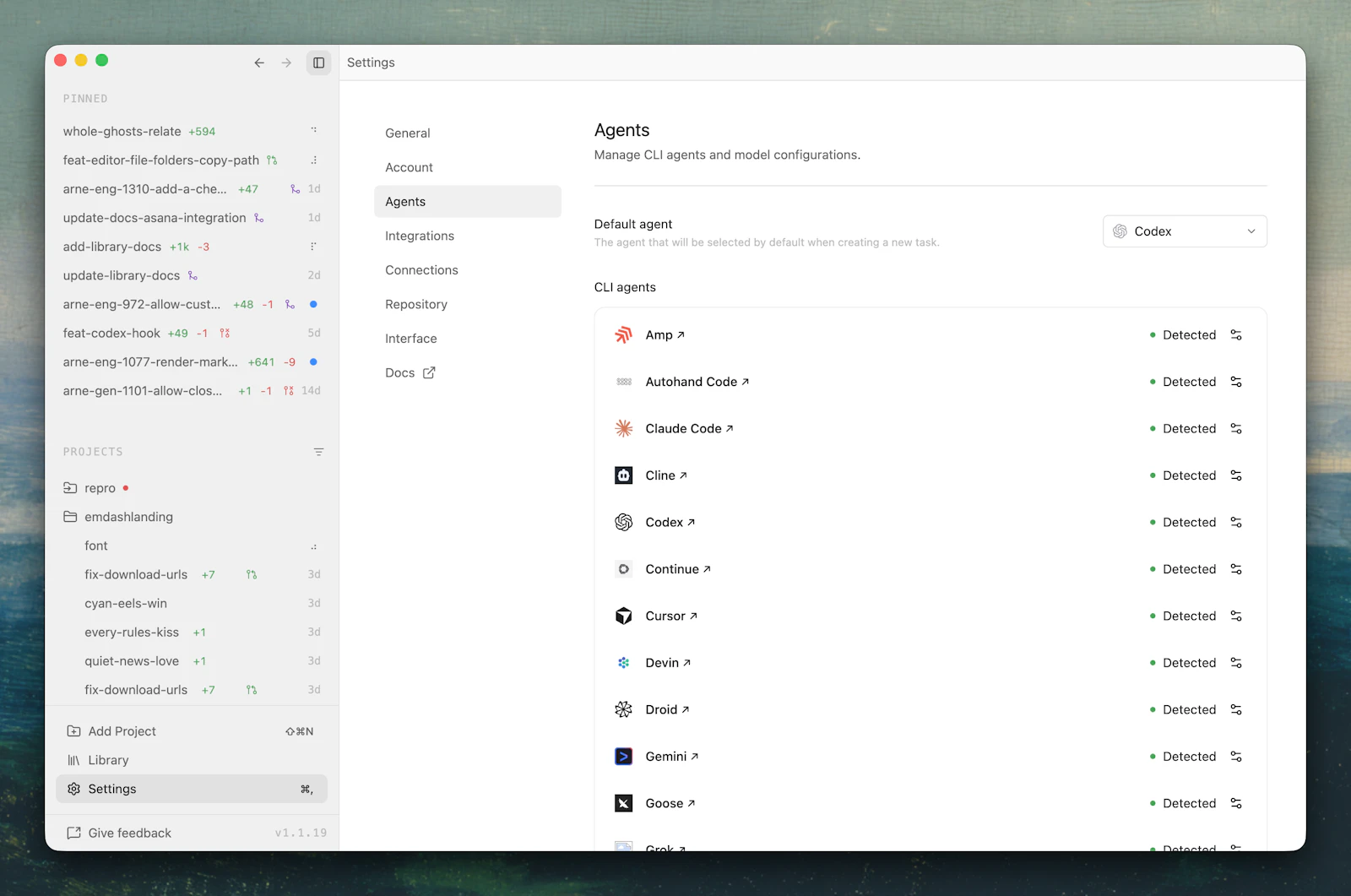Image resolution: width=1351 pixels, height=896 pixels.
Task: Click the Cursor cube icon
Action: pos(624,616)
